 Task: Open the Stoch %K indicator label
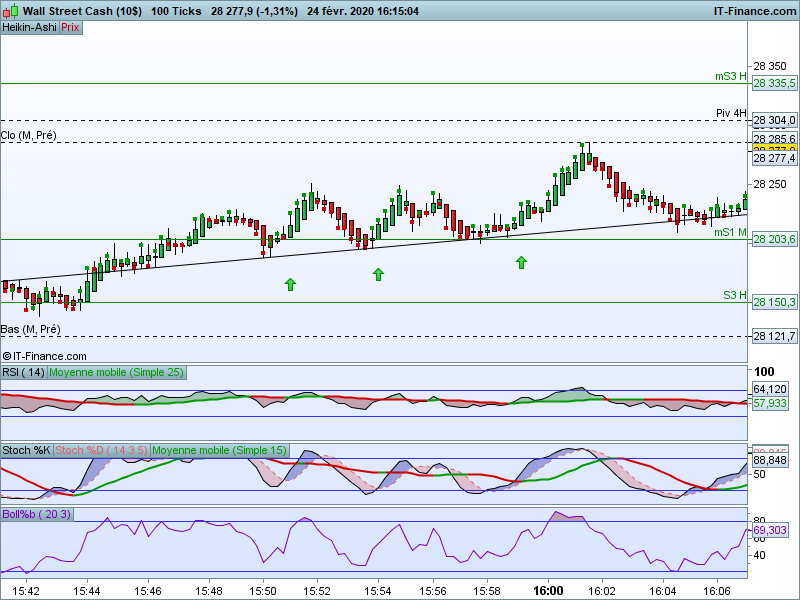(27, 451)
